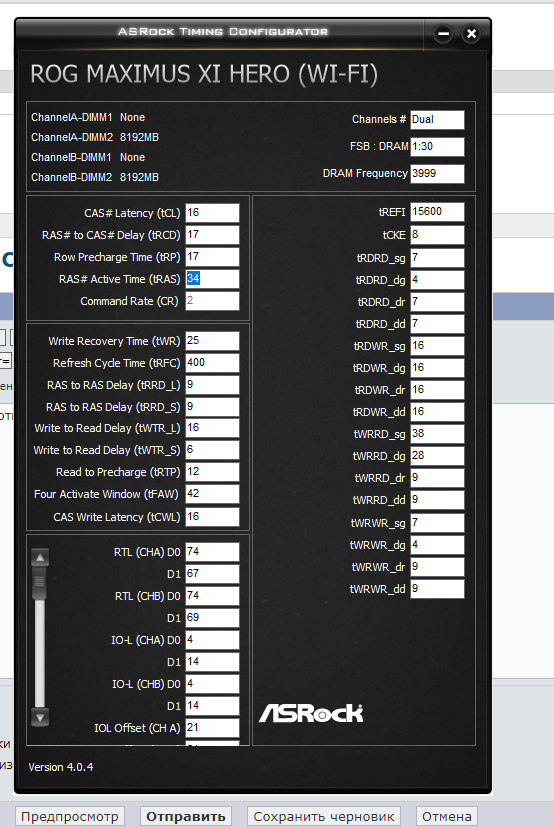Click the RAS# Active Time (tRAS) field
Viewport: 554px width, 828px height.
coord(212,279)
